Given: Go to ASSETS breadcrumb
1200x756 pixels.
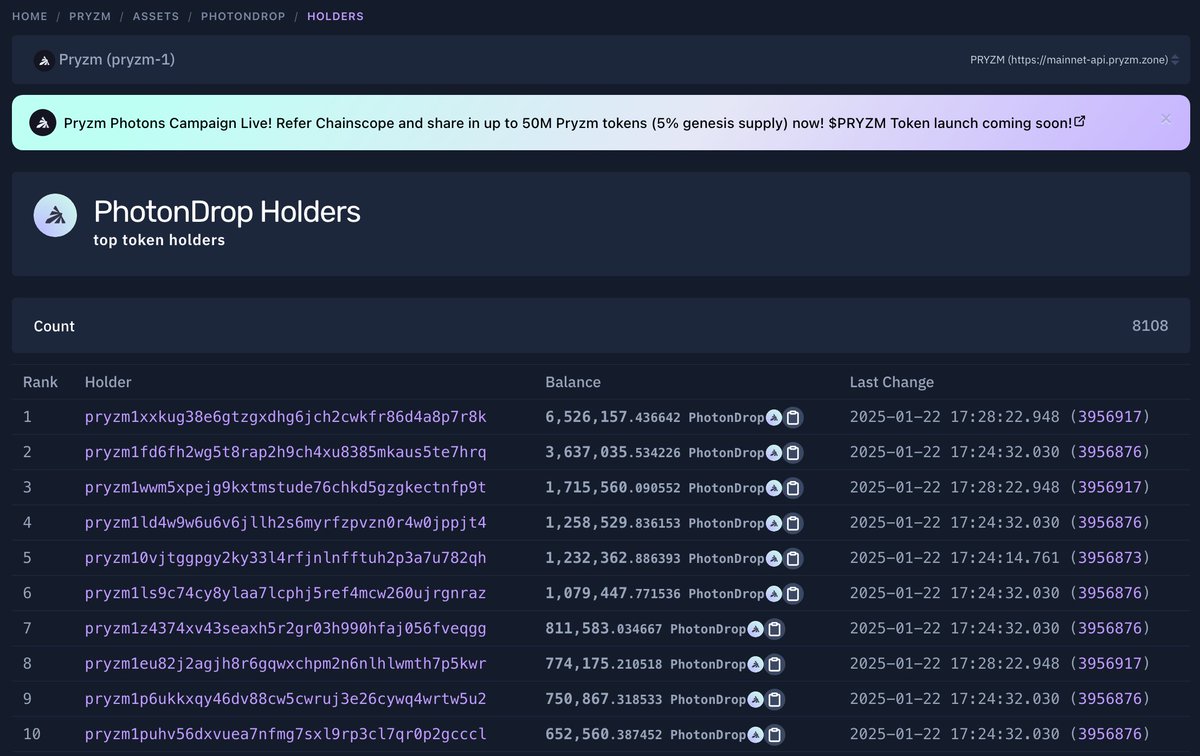Looking at the screenshot, I should [155, 17].
